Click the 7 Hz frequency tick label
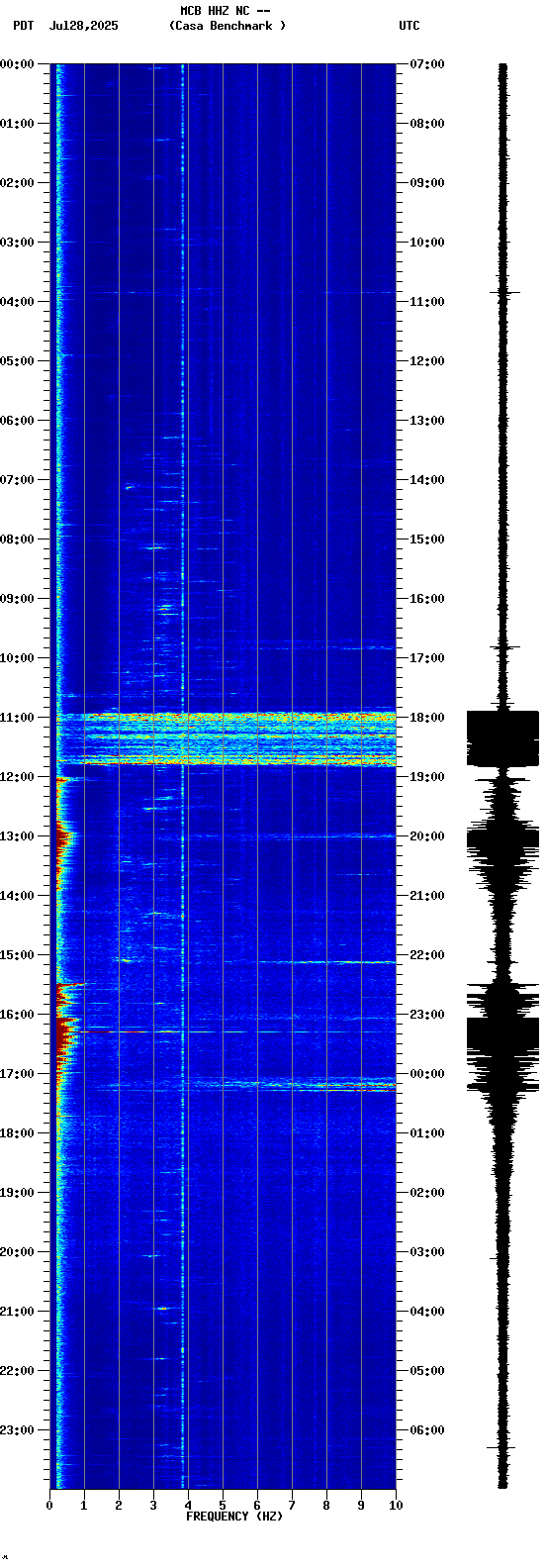The height and width of the screenshot is (1568, 546). tap(292, 1506)
